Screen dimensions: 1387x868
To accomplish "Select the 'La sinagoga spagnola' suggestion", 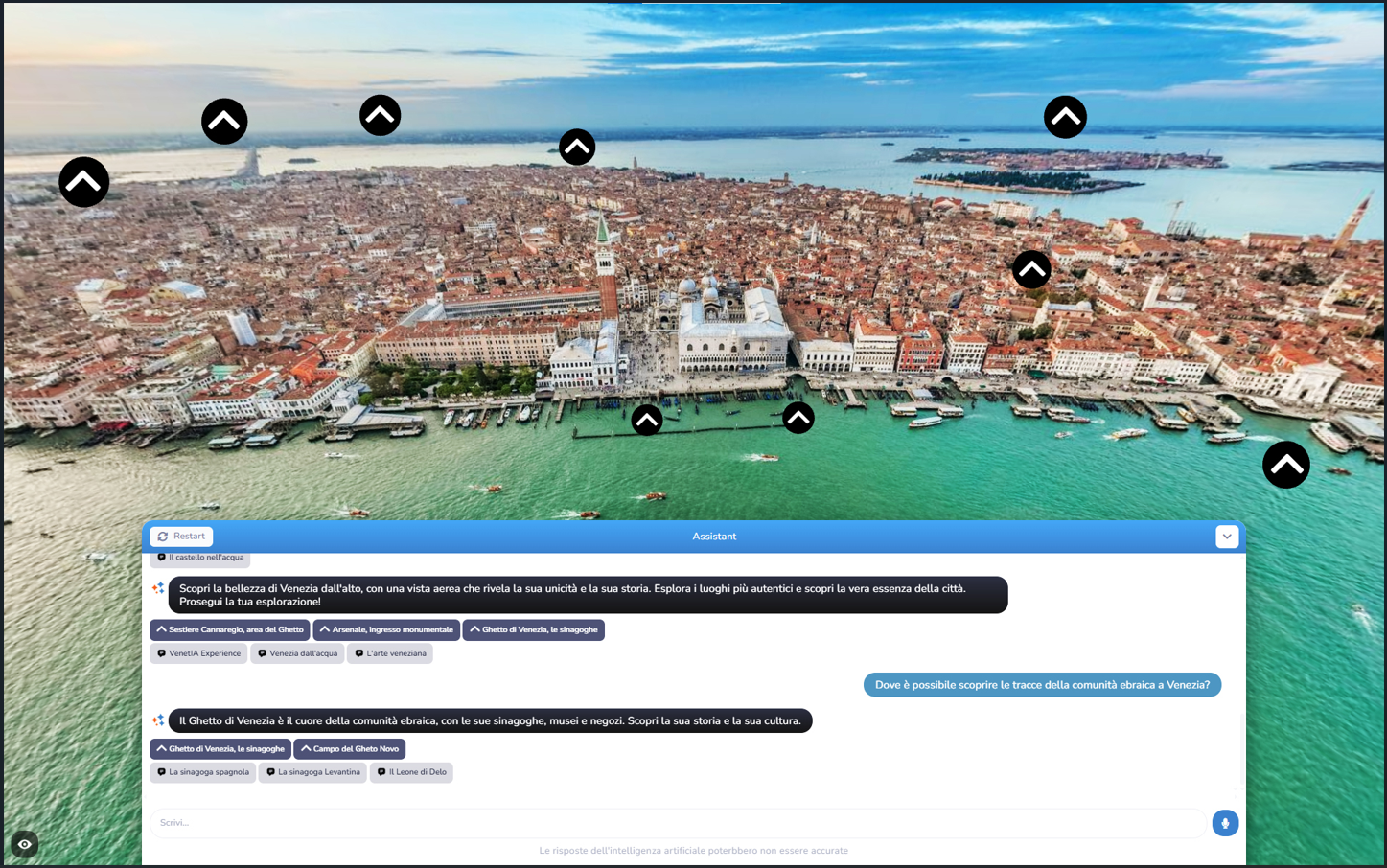I will [203, 772].
